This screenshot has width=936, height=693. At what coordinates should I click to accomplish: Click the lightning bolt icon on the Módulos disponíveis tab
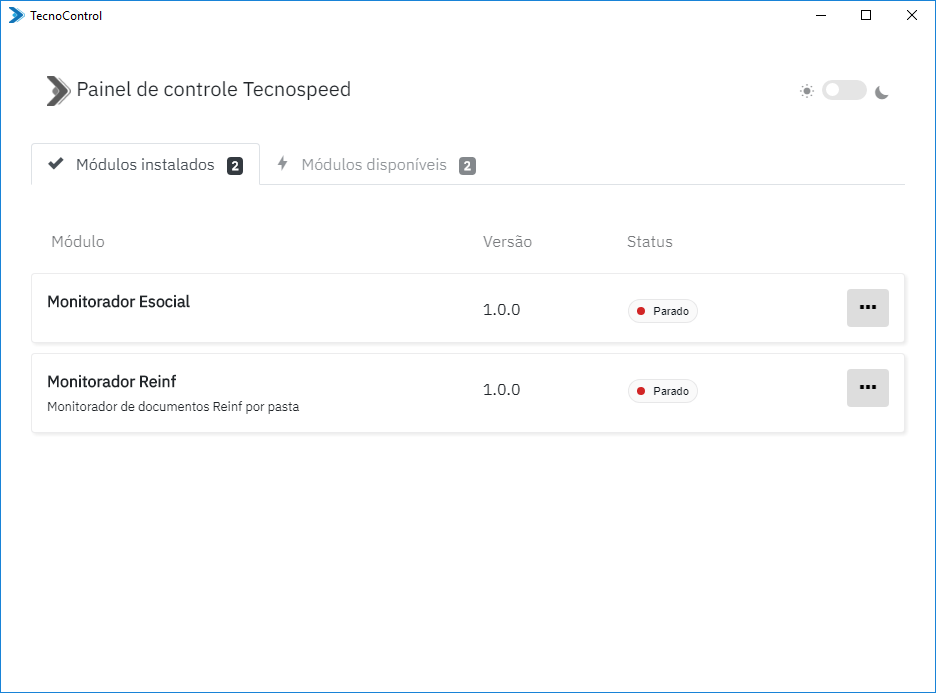(x=283, y=164)
